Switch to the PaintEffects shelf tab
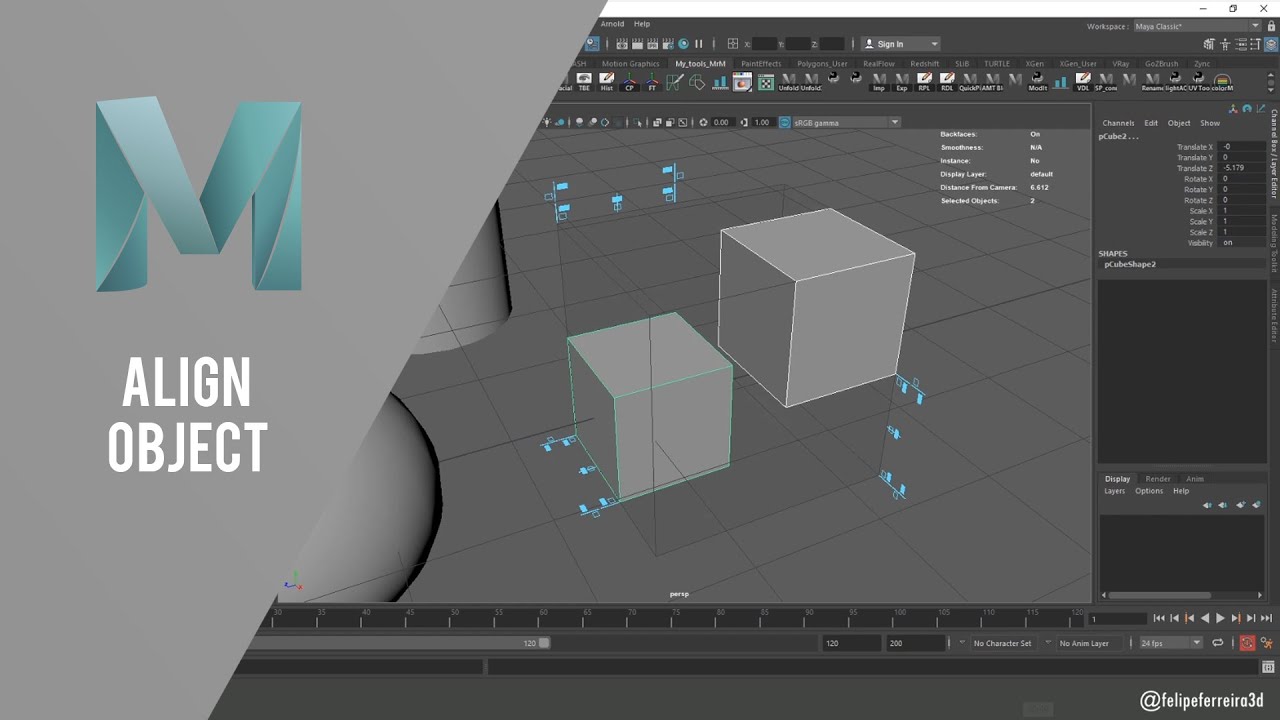The image size is (1280, 720). [761, 64]
